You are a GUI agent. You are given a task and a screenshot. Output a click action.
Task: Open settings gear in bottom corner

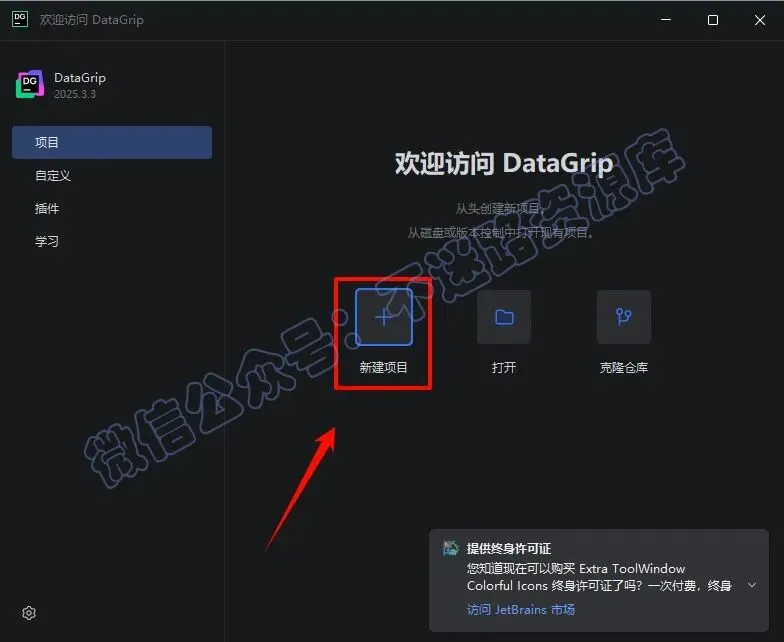[x=29, y=613]
